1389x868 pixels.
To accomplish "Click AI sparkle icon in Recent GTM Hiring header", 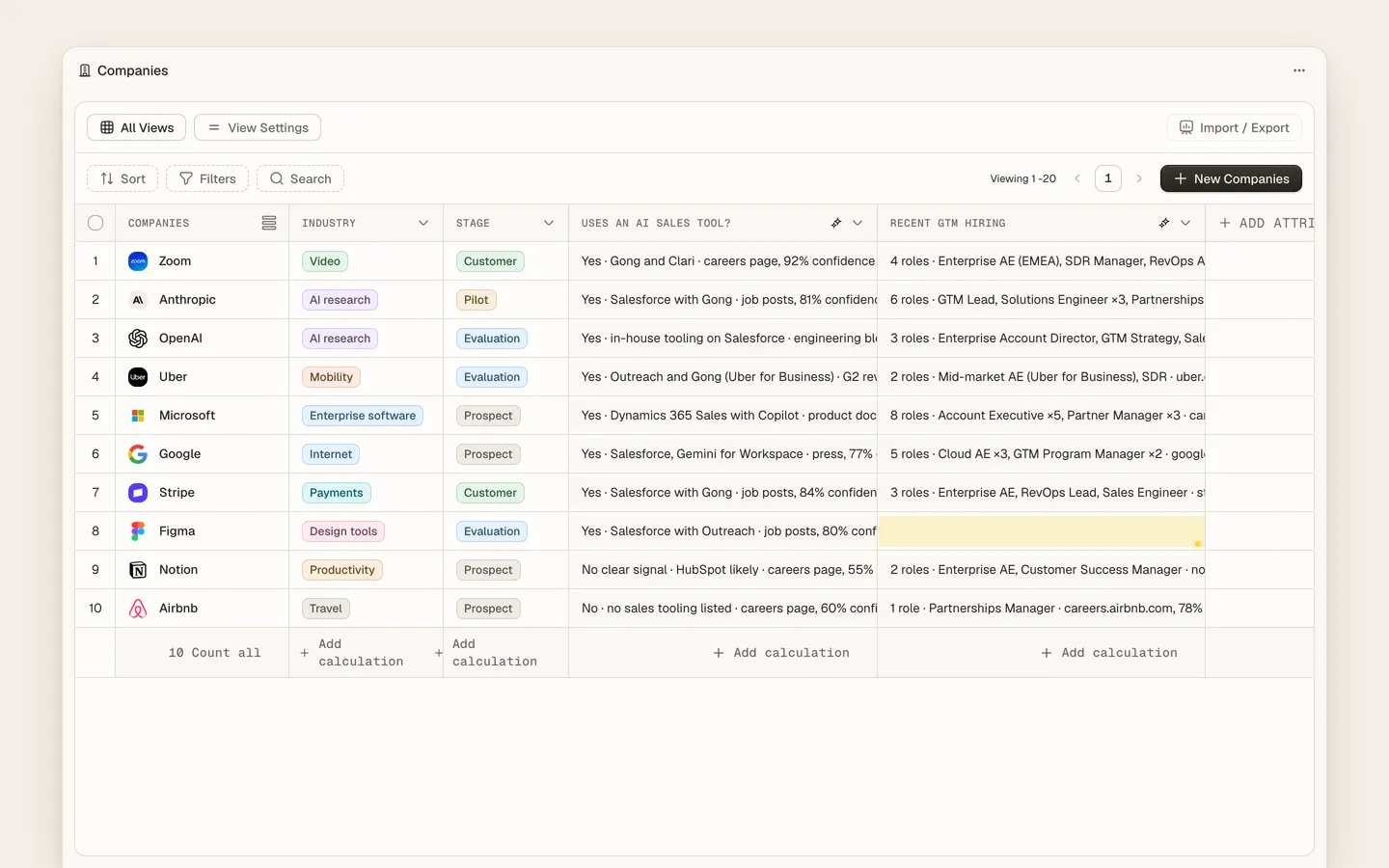I will (x=1164, y=223).
